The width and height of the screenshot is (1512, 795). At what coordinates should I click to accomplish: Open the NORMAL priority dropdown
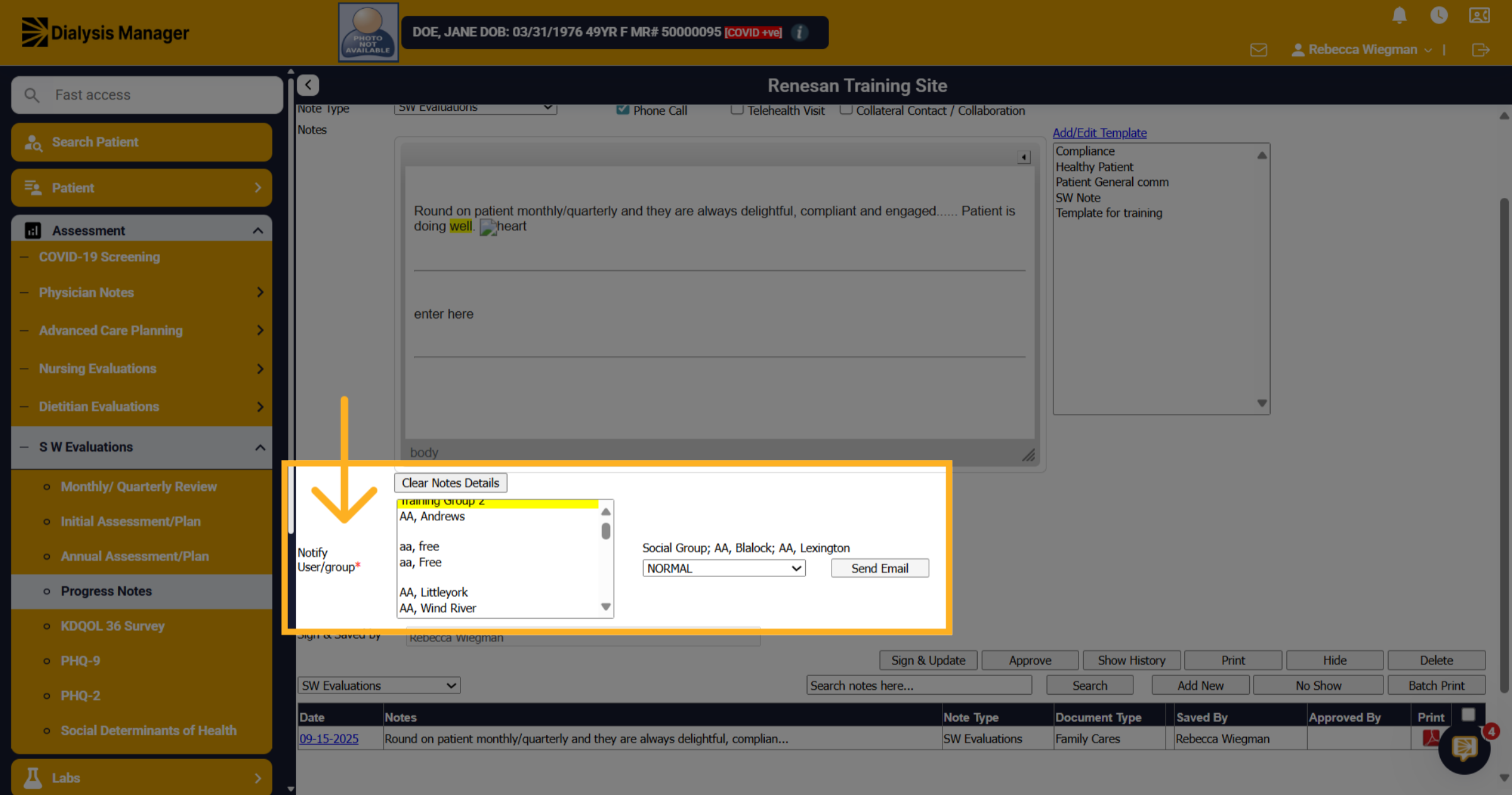click(724, 568)
